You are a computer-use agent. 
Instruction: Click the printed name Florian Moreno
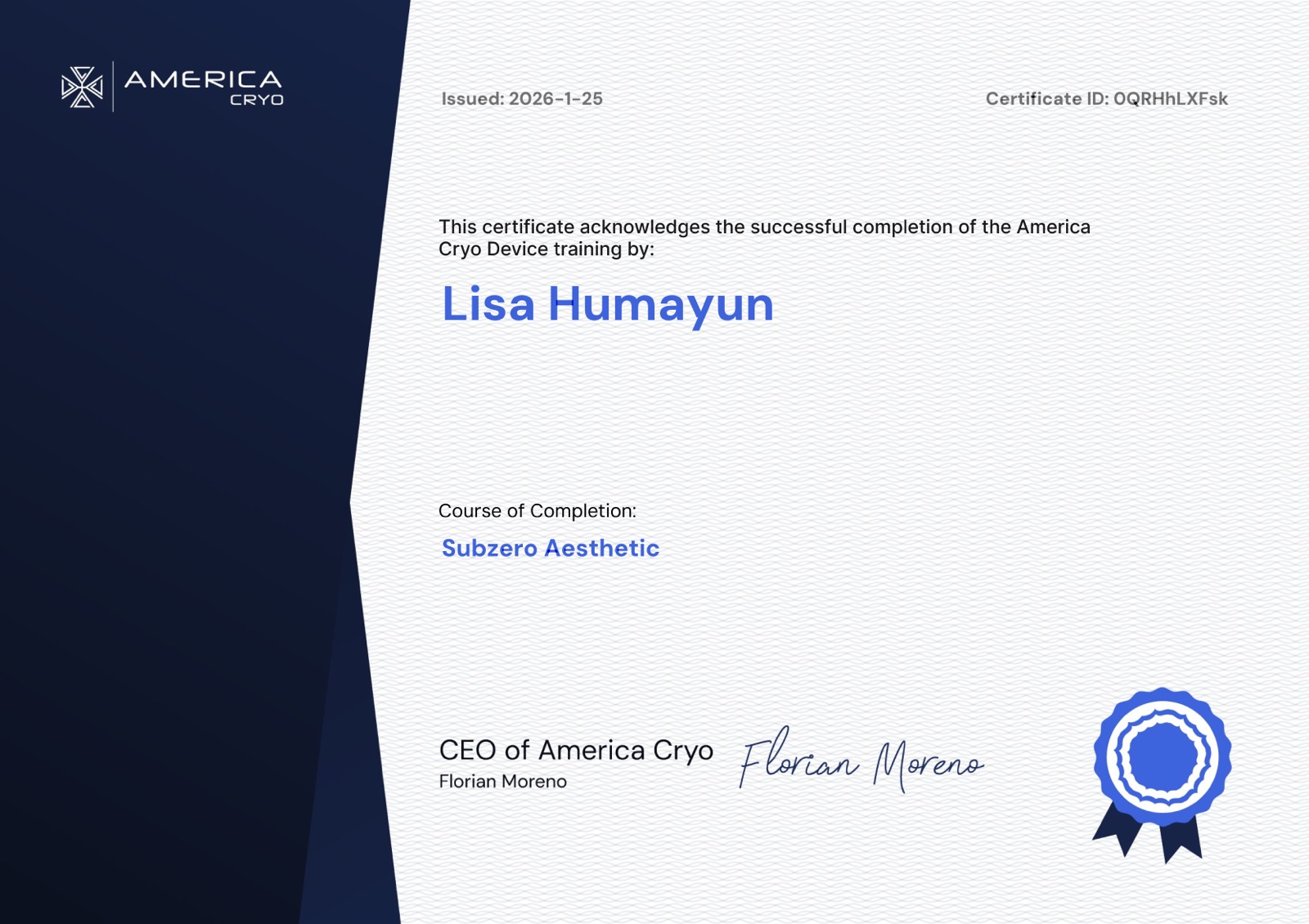tap(503, 782)
